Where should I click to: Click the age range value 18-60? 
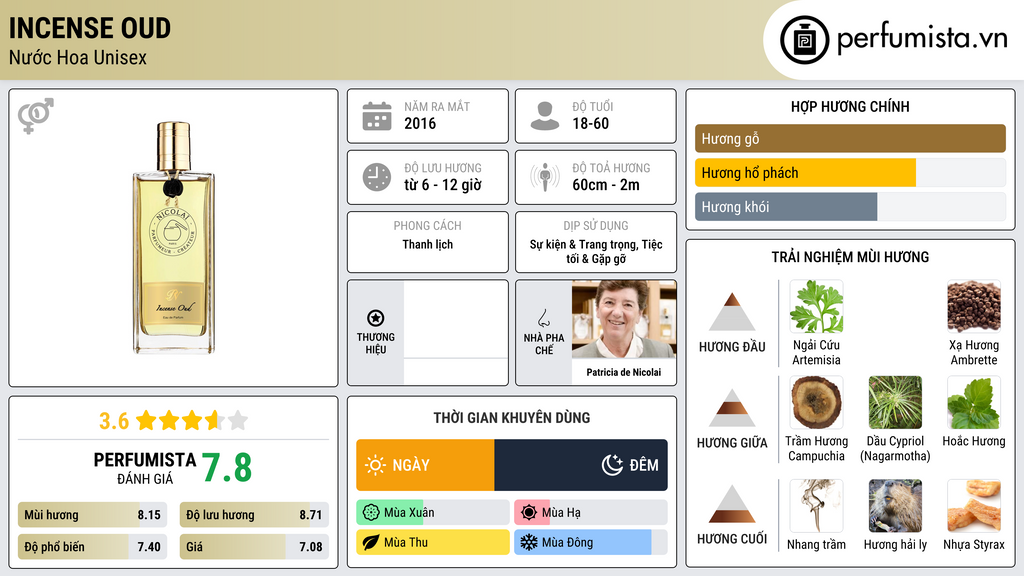590,123
